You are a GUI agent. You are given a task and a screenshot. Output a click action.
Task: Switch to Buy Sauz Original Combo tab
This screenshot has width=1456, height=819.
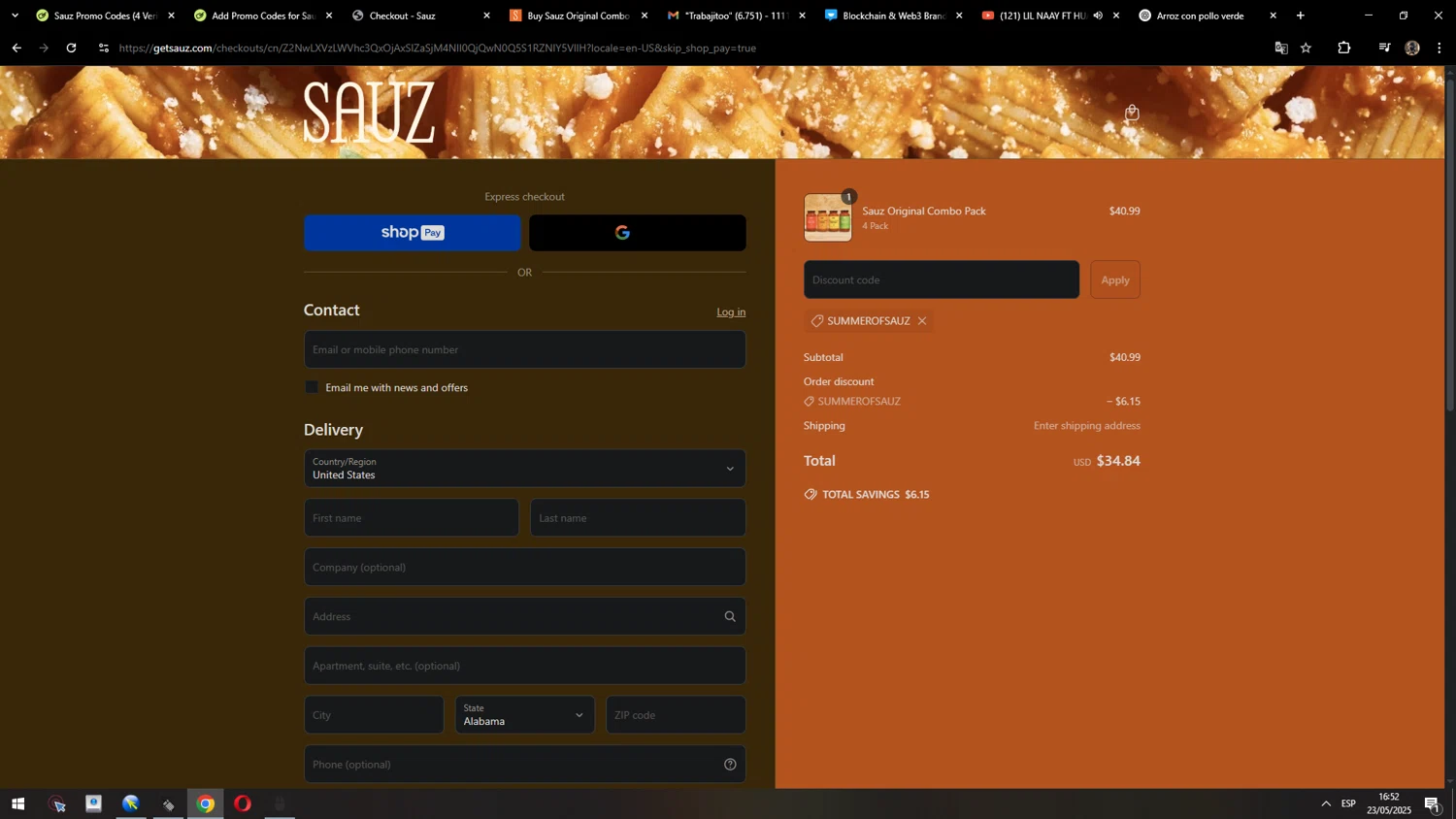point(579,16)
